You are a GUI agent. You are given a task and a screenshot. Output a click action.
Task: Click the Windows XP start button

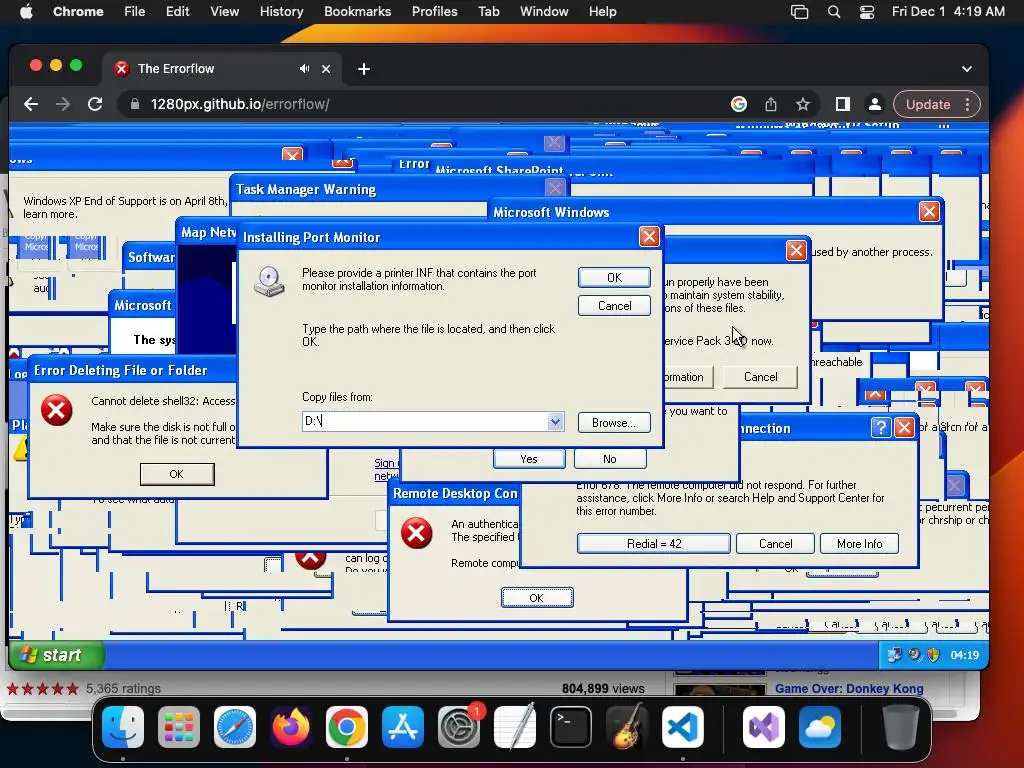tap(57, 655)
